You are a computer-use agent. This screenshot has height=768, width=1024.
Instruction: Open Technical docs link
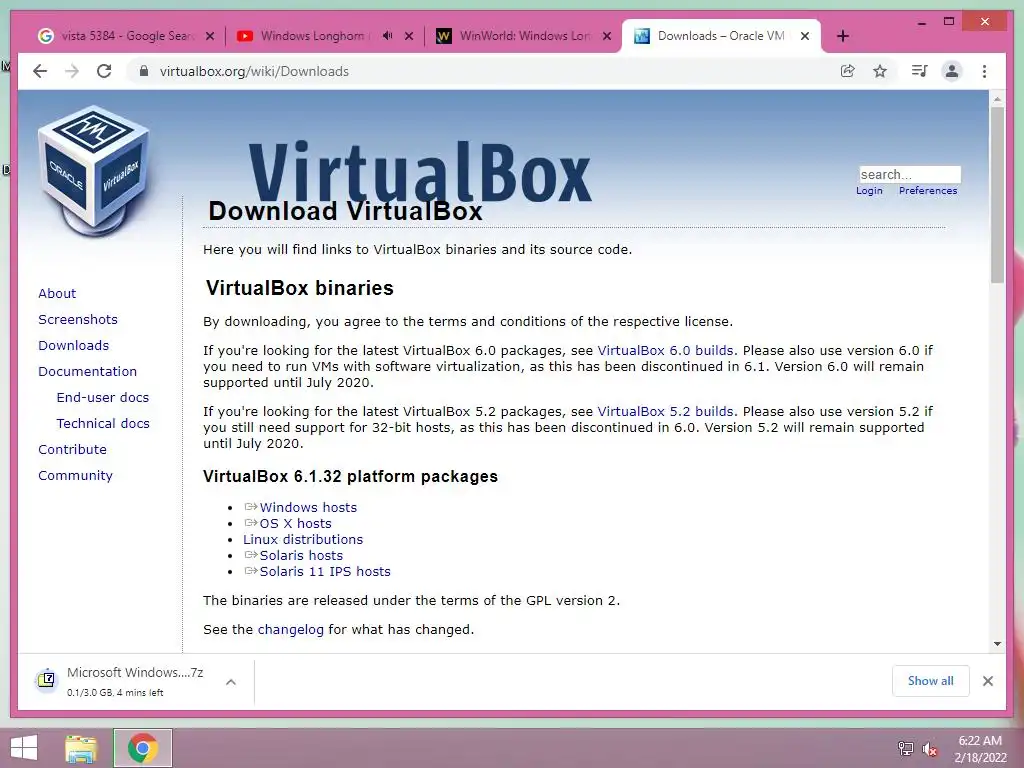[103, 424]
